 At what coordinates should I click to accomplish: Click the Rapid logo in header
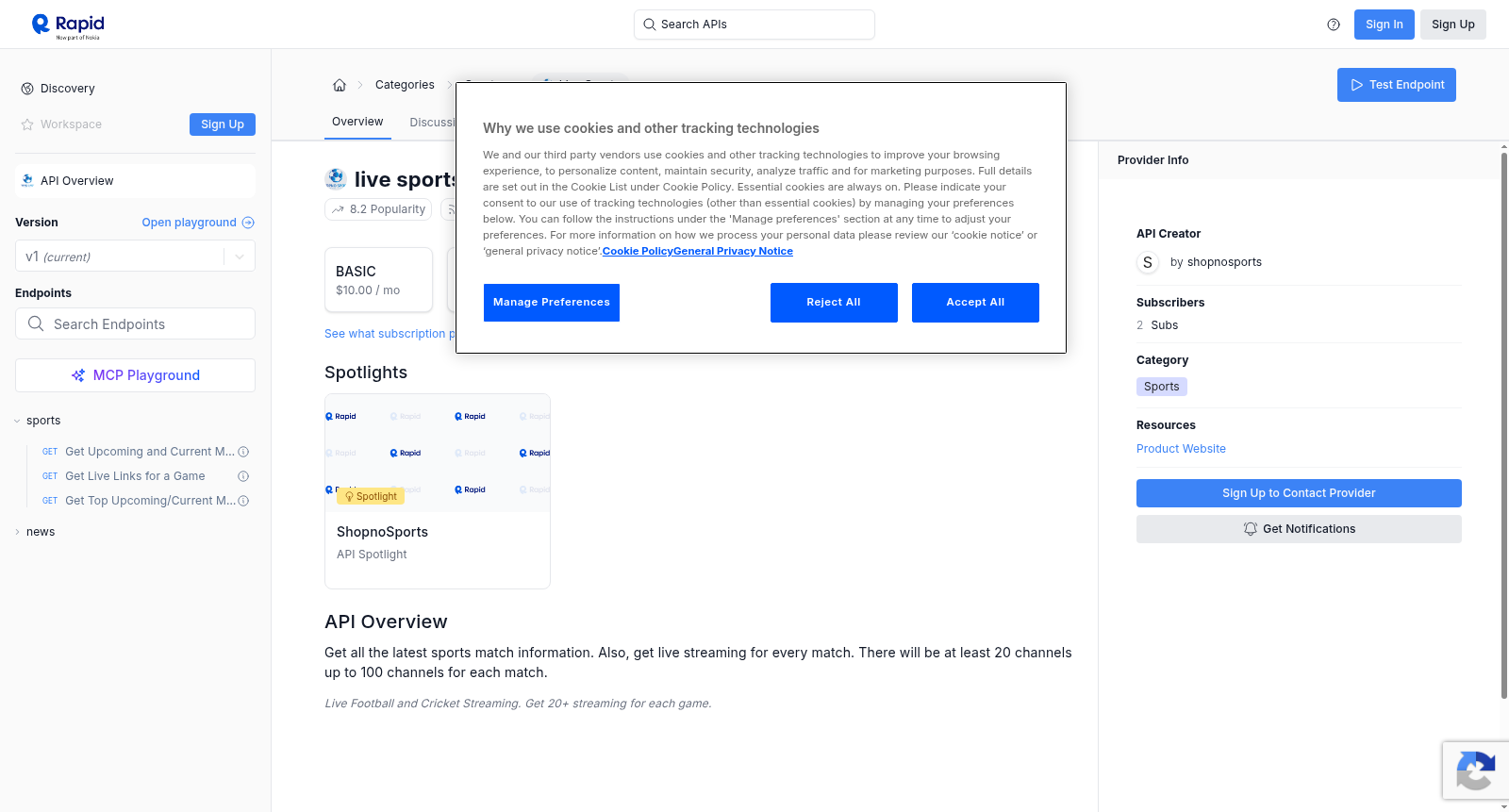pos(68,25)
